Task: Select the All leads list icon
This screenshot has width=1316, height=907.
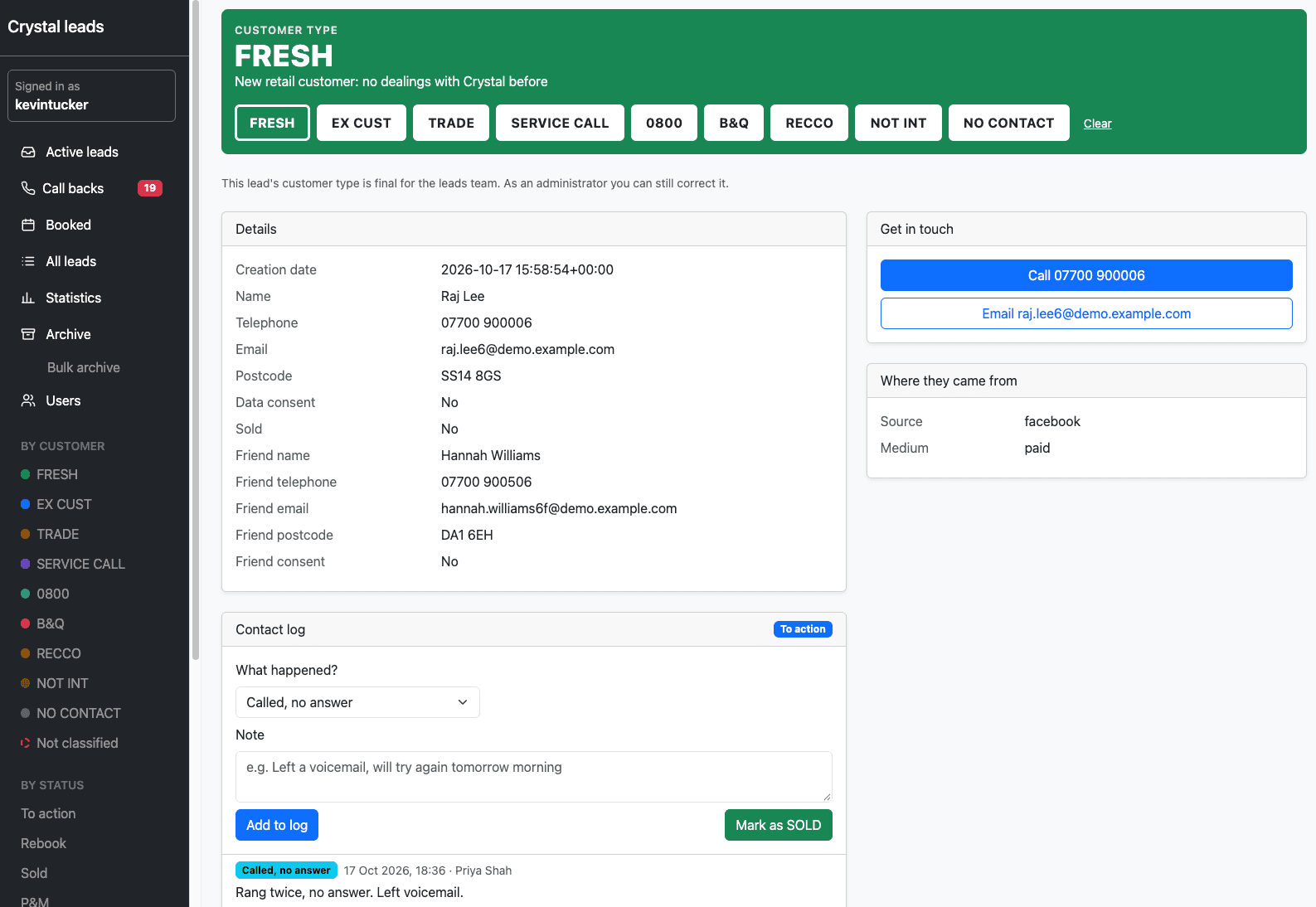Action: pos(28,261)
